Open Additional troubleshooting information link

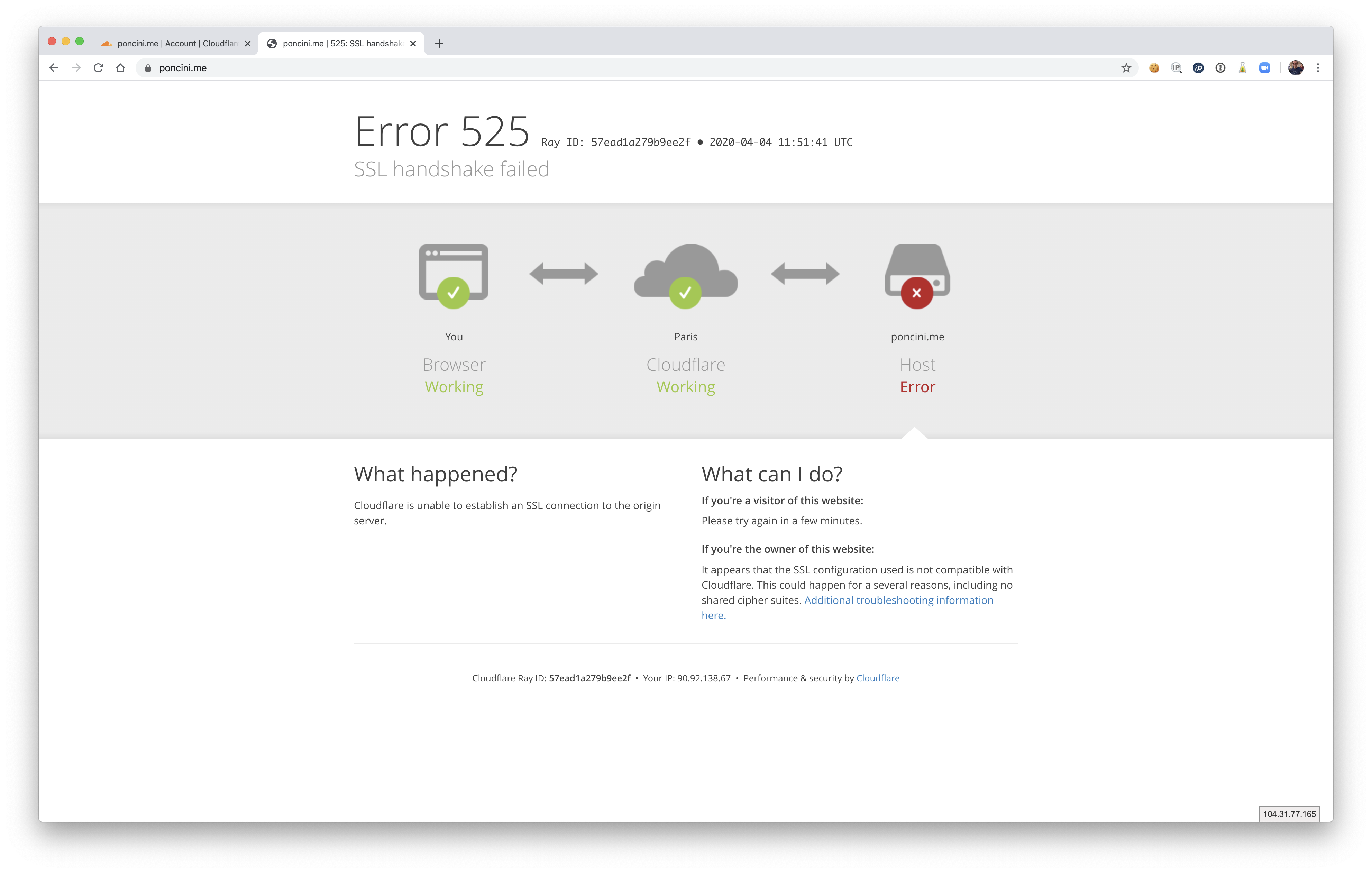898,600
